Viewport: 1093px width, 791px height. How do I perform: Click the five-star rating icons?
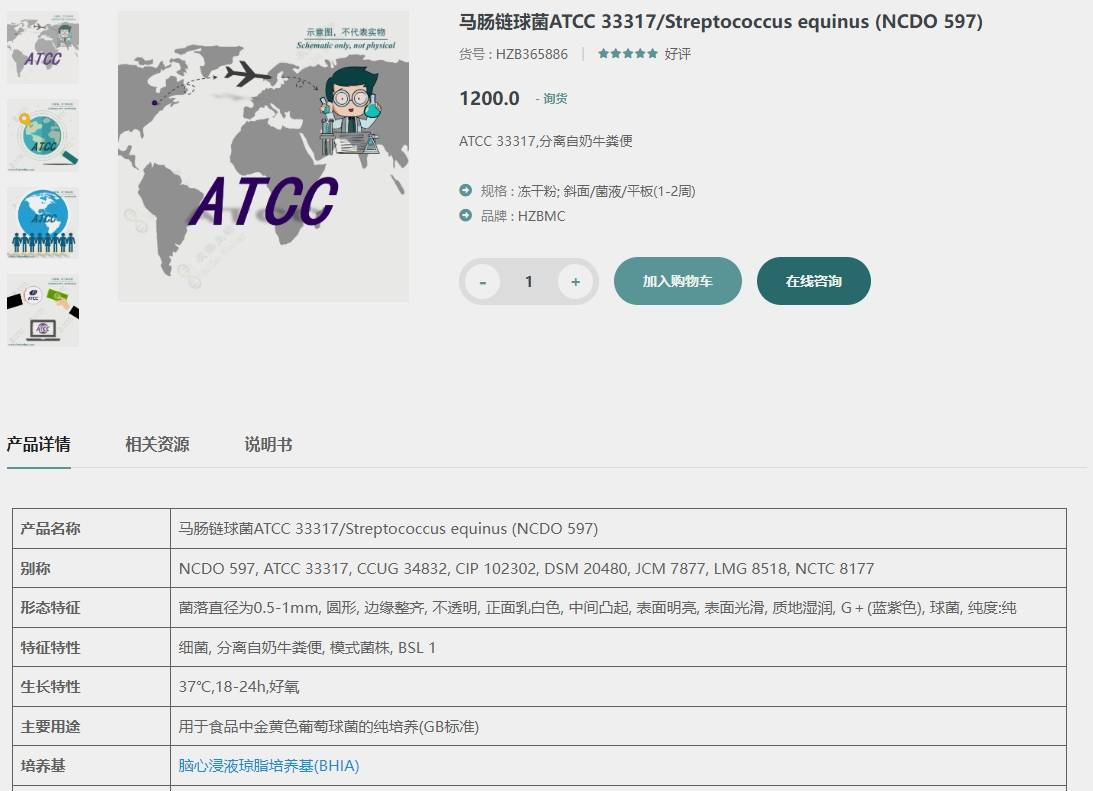(x=627, y=54)
